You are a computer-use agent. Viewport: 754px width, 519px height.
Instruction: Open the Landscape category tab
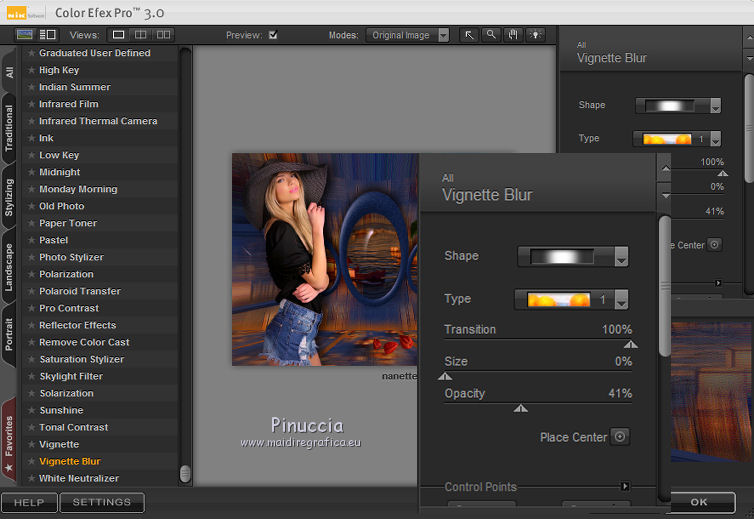pos(9,267)
